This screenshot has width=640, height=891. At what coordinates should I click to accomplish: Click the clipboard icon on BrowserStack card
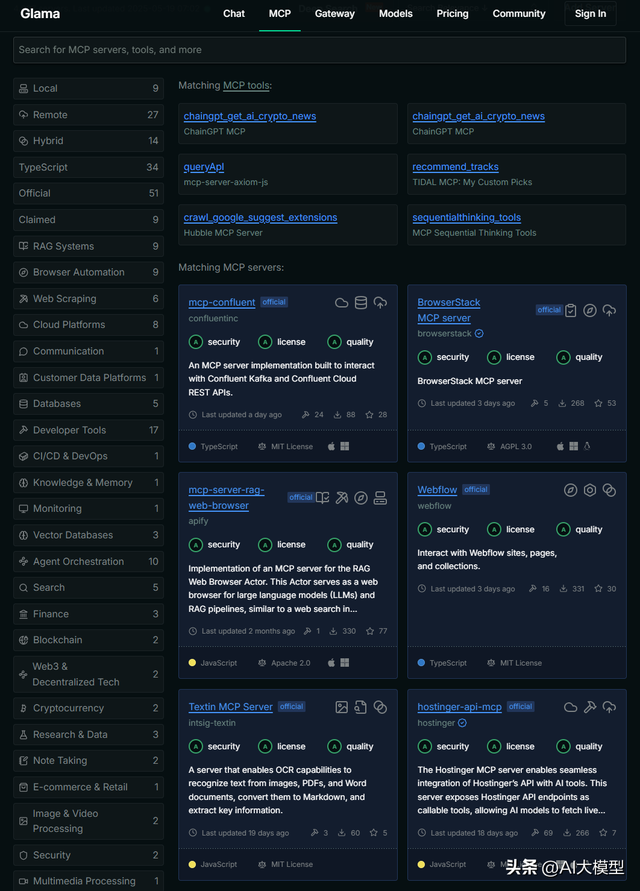[571, 310]
